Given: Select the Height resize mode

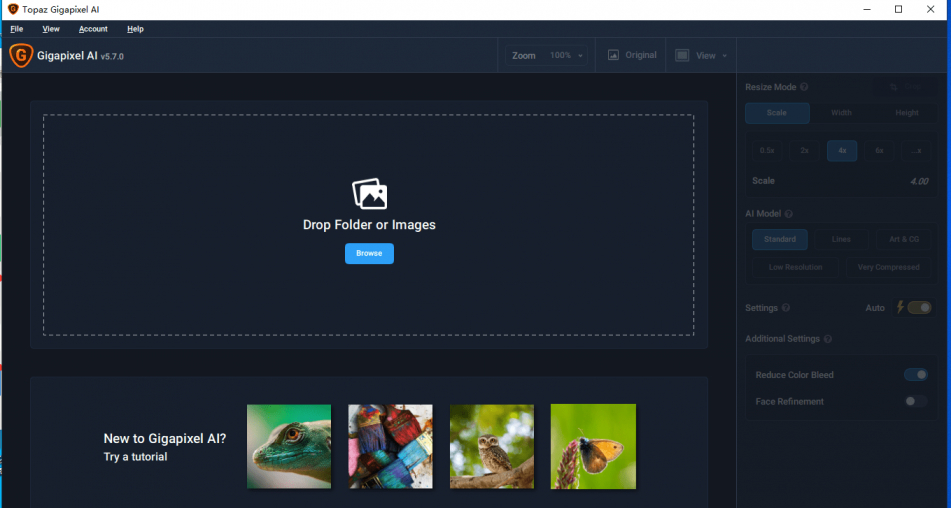Looking at the screenshot, I should tap(907, 113).
